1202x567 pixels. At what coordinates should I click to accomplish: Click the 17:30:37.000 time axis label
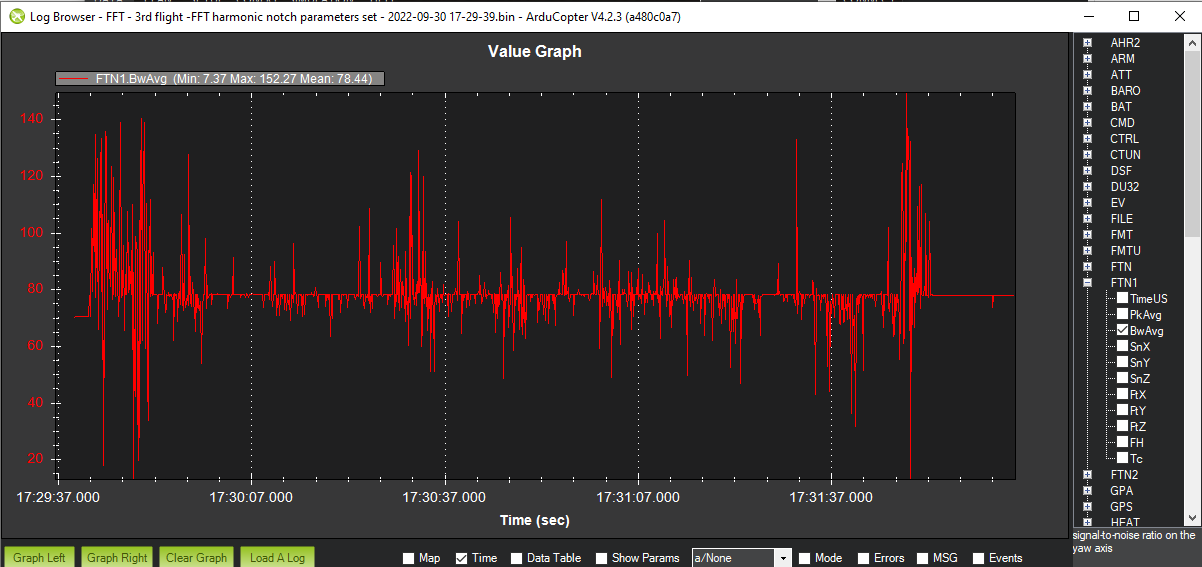[x=444, y=497]
